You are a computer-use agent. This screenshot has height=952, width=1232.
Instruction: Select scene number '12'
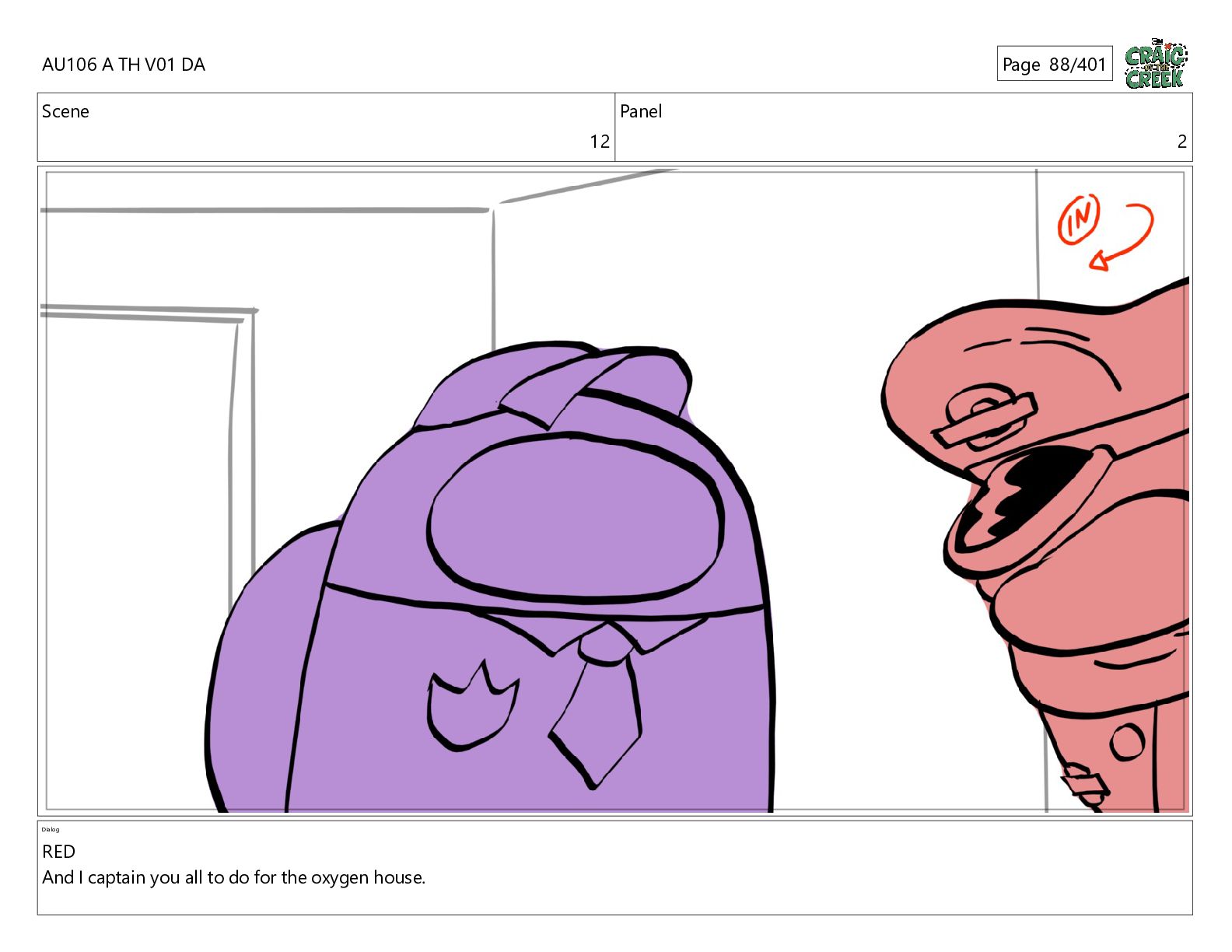(x=600, y=142)
